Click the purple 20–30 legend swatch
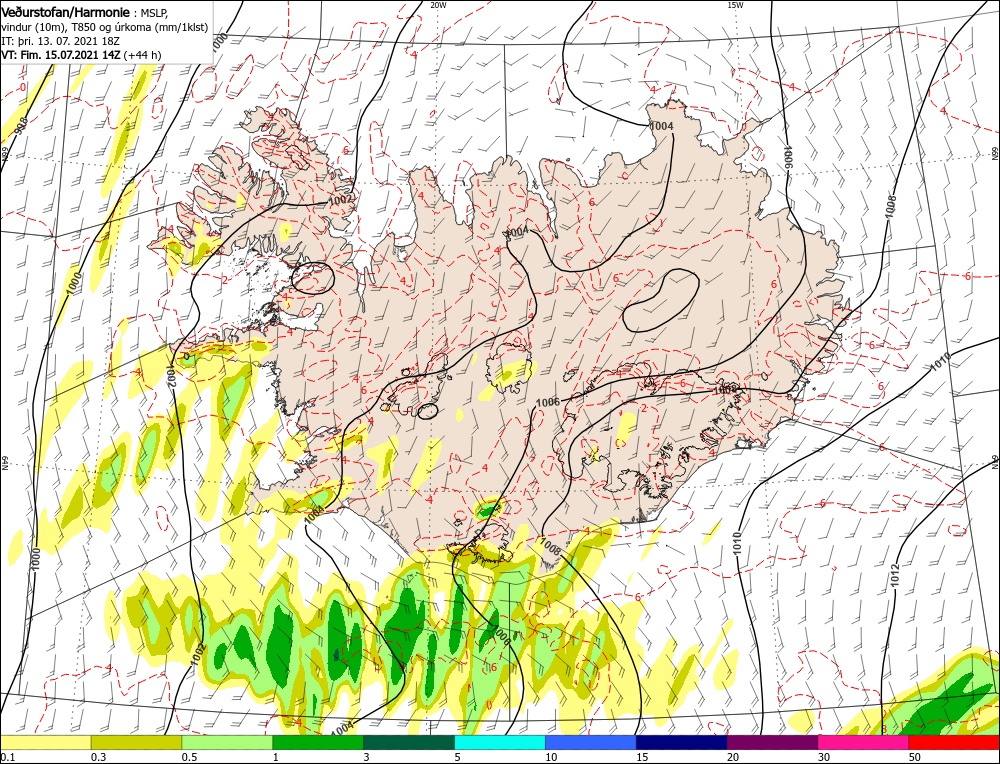 tap(772, 742)
